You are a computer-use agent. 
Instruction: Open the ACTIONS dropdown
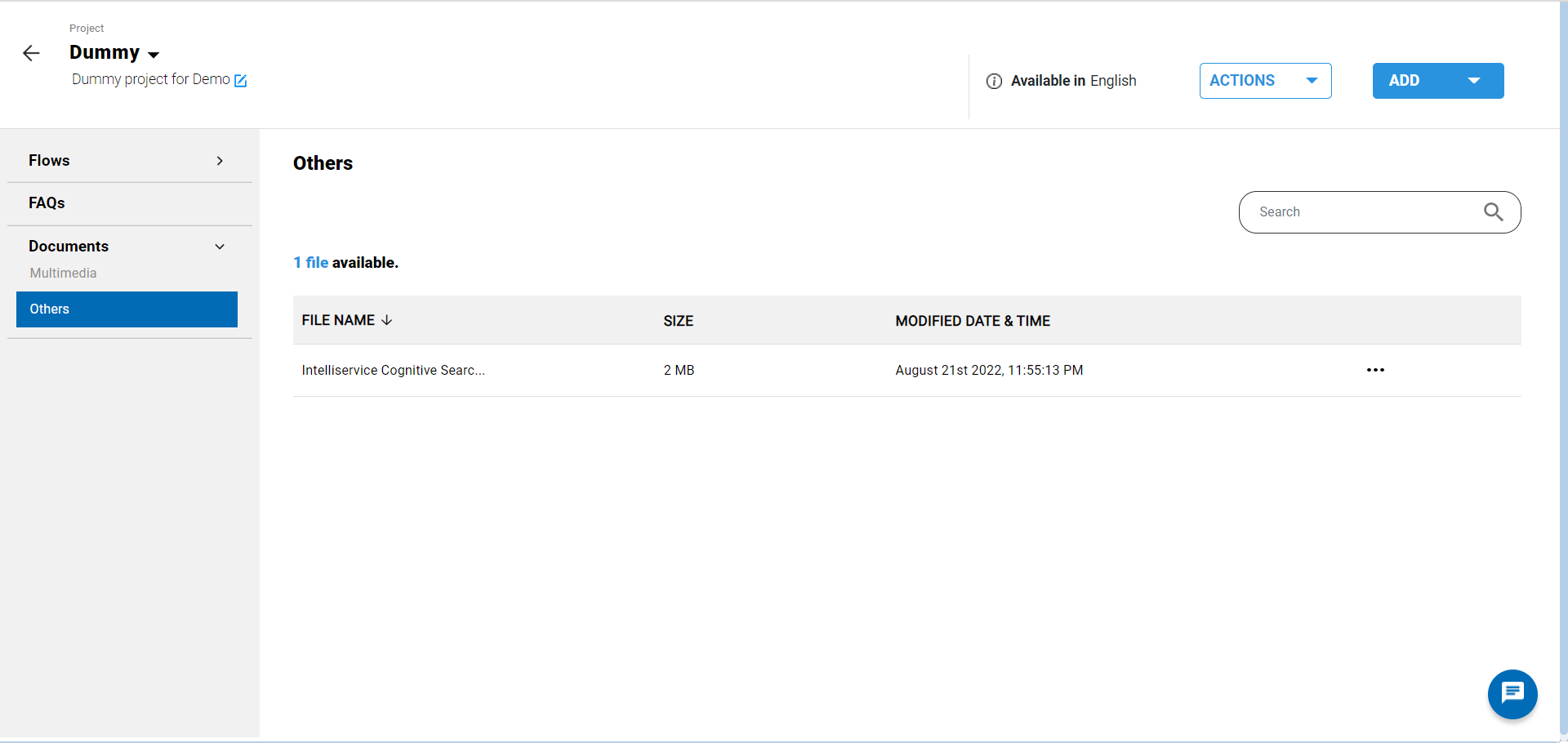(x=1265, y=81)
